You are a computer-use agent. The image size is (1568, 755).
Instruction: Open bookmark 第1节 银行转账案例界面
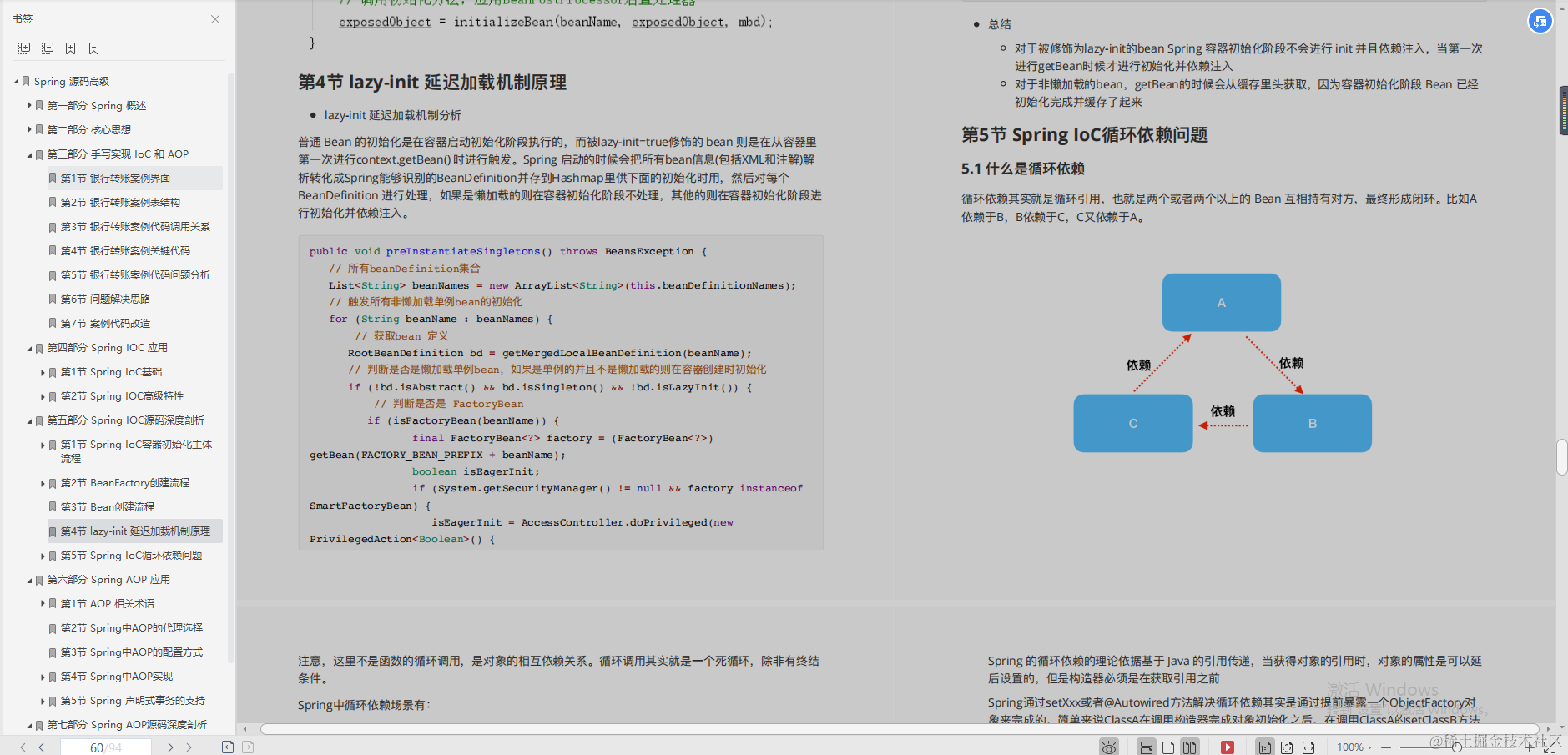(115, 179)
